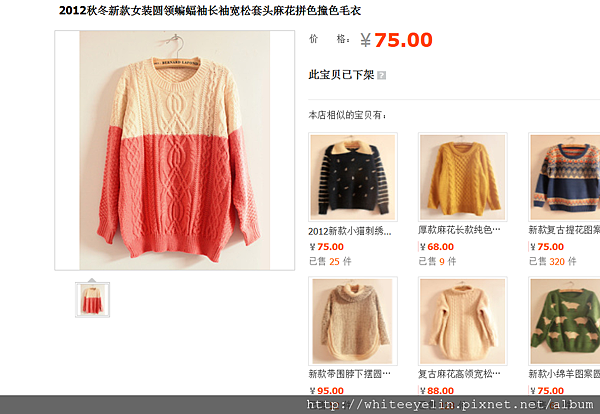Open the yellow cable knit sweater thumbnail

463,177
